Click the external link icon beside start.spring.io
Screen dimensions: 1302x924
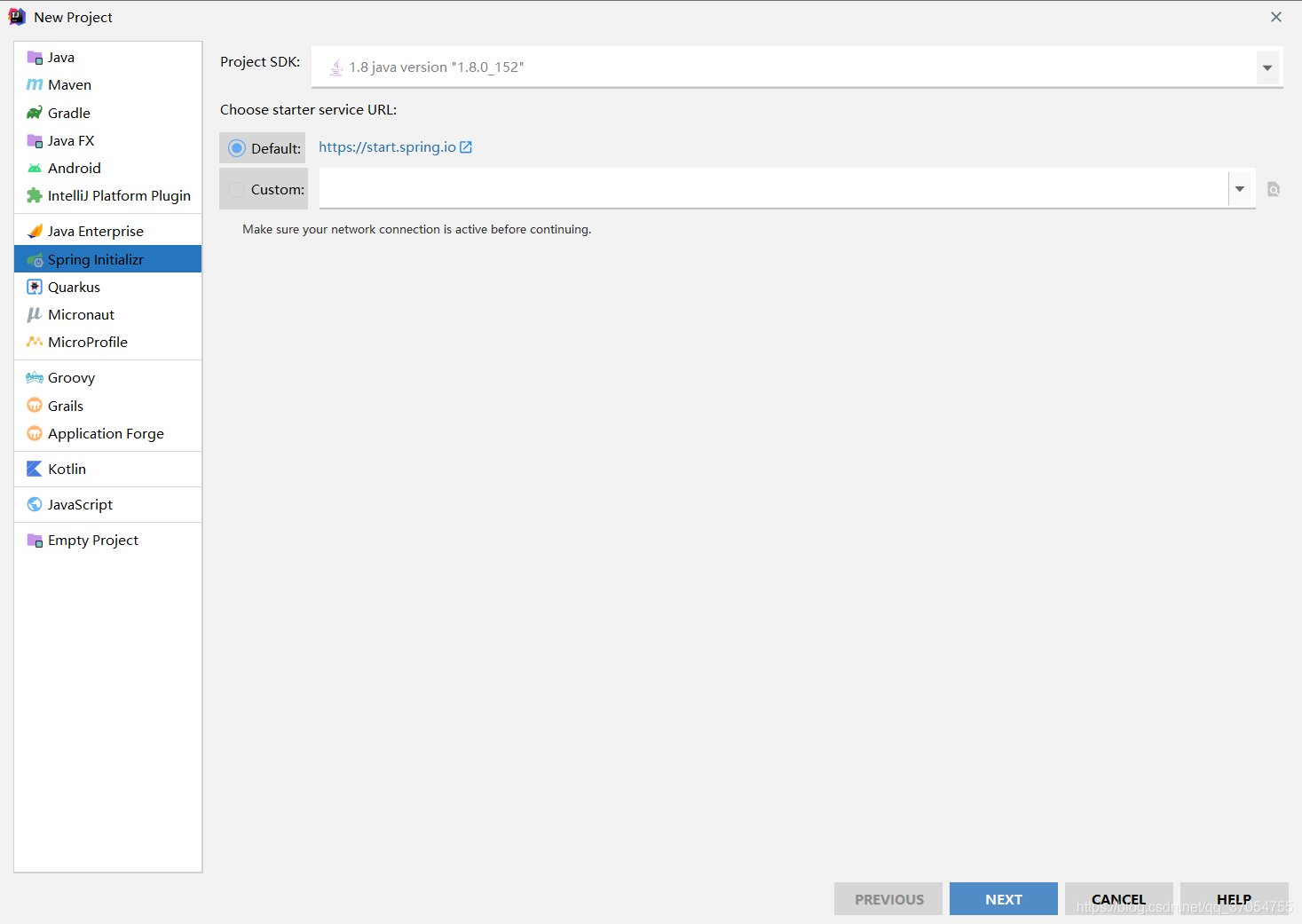pos(466,147)
